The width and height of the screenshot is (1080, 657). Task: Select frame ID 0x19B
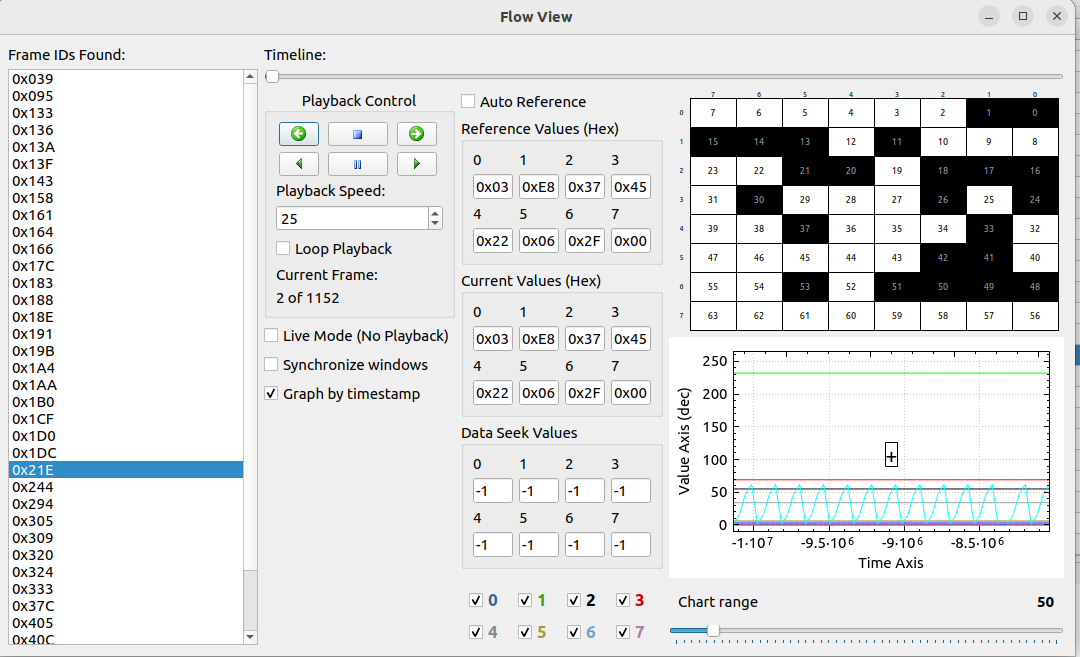pyautogui.click(x=126, y=351)
